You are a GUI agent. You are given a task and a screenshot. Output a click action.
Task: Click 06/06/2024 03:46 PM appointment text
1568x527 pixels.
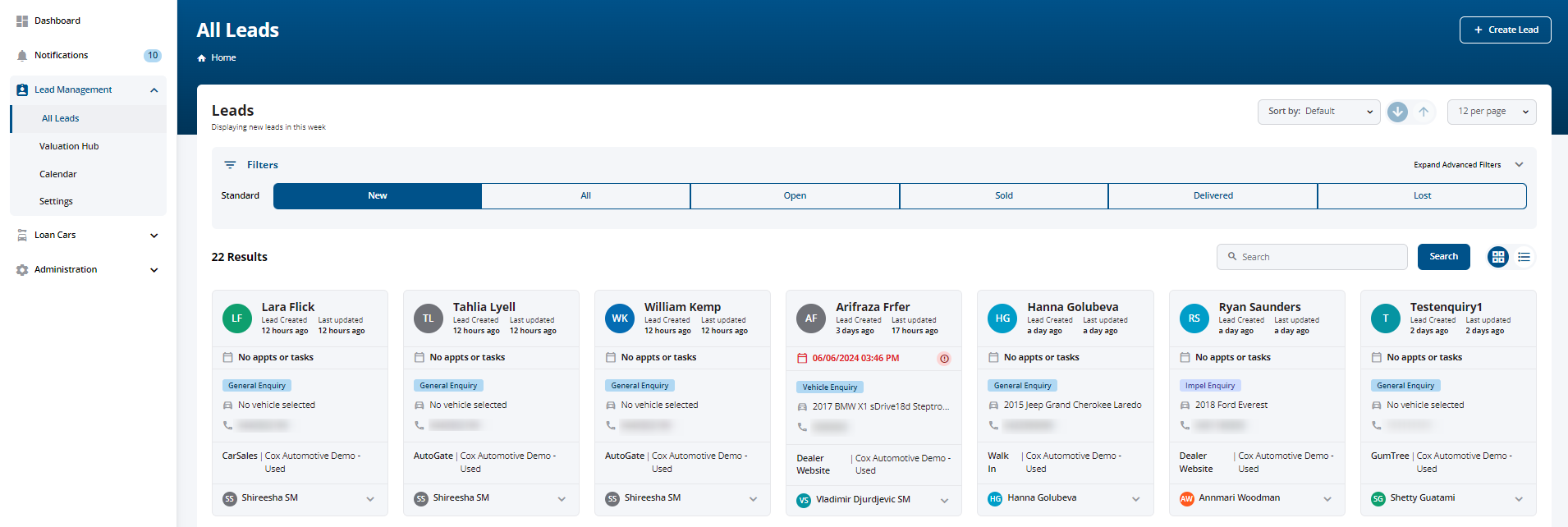click(855, 359)
